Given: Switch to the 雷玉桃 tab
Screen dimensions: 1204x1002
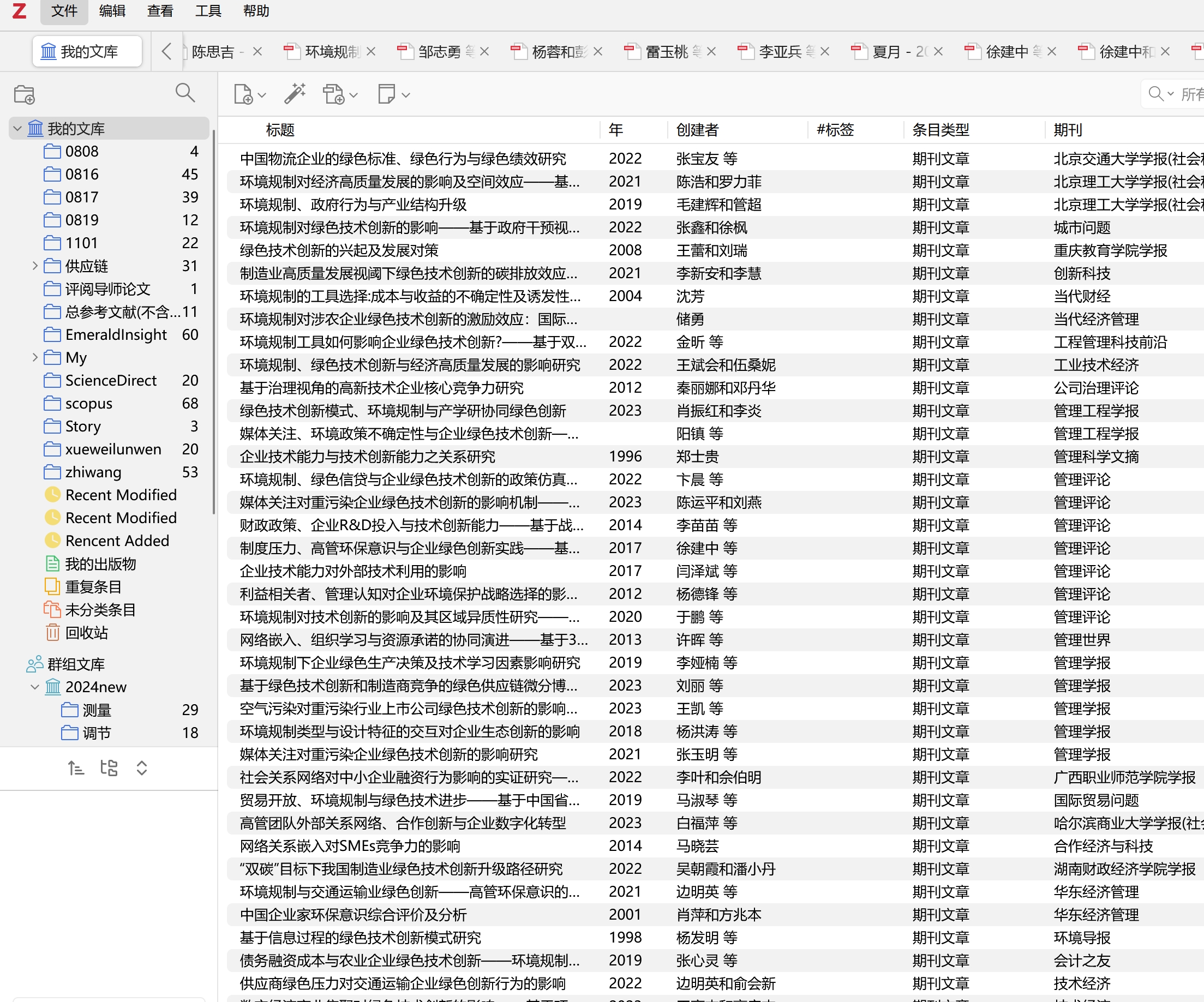Looking at the screenshot, I should [x=666, y=52].
